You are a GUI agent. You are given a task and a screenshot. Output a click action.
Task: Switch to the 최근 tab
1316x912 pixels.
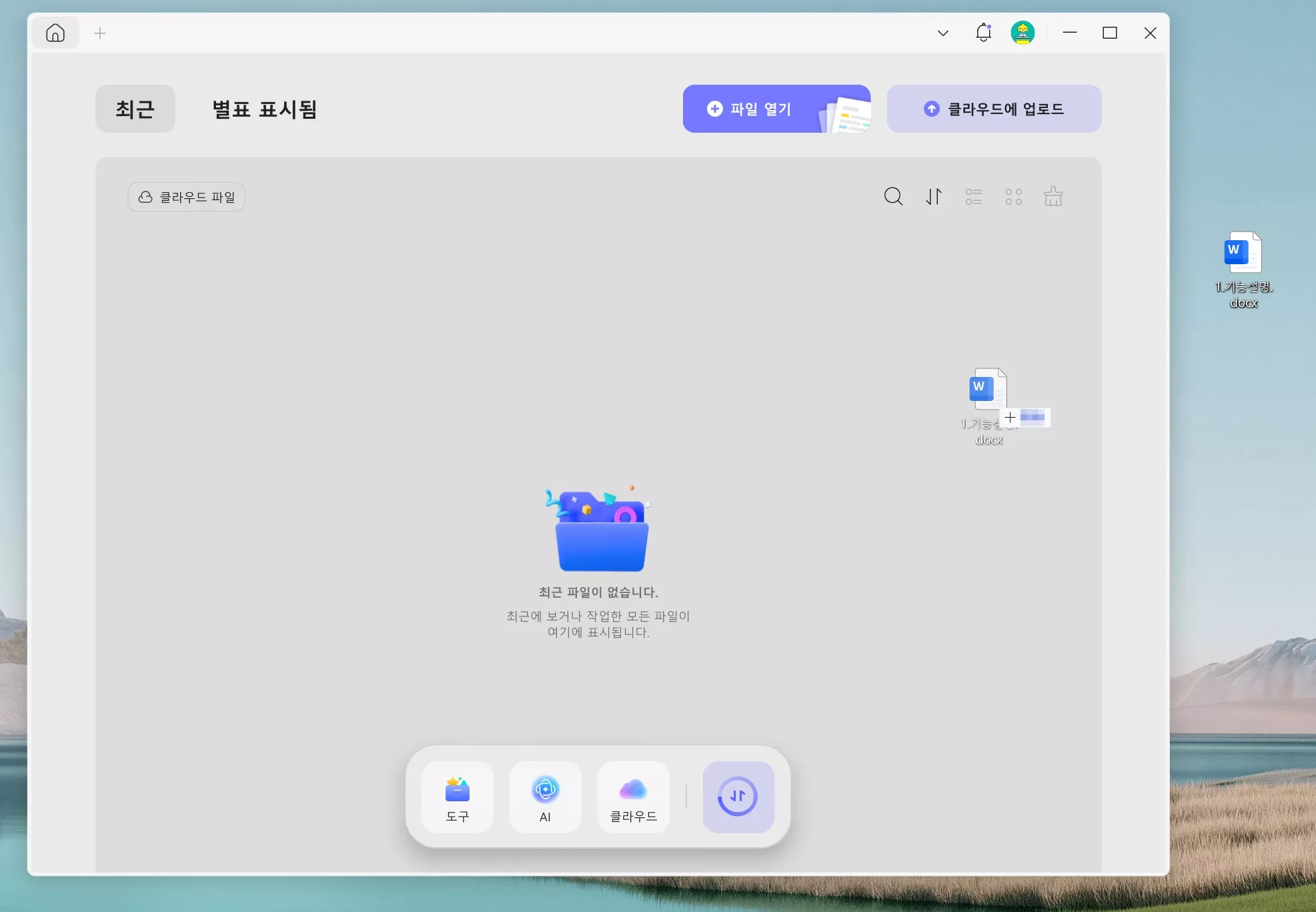click(135, 109)
